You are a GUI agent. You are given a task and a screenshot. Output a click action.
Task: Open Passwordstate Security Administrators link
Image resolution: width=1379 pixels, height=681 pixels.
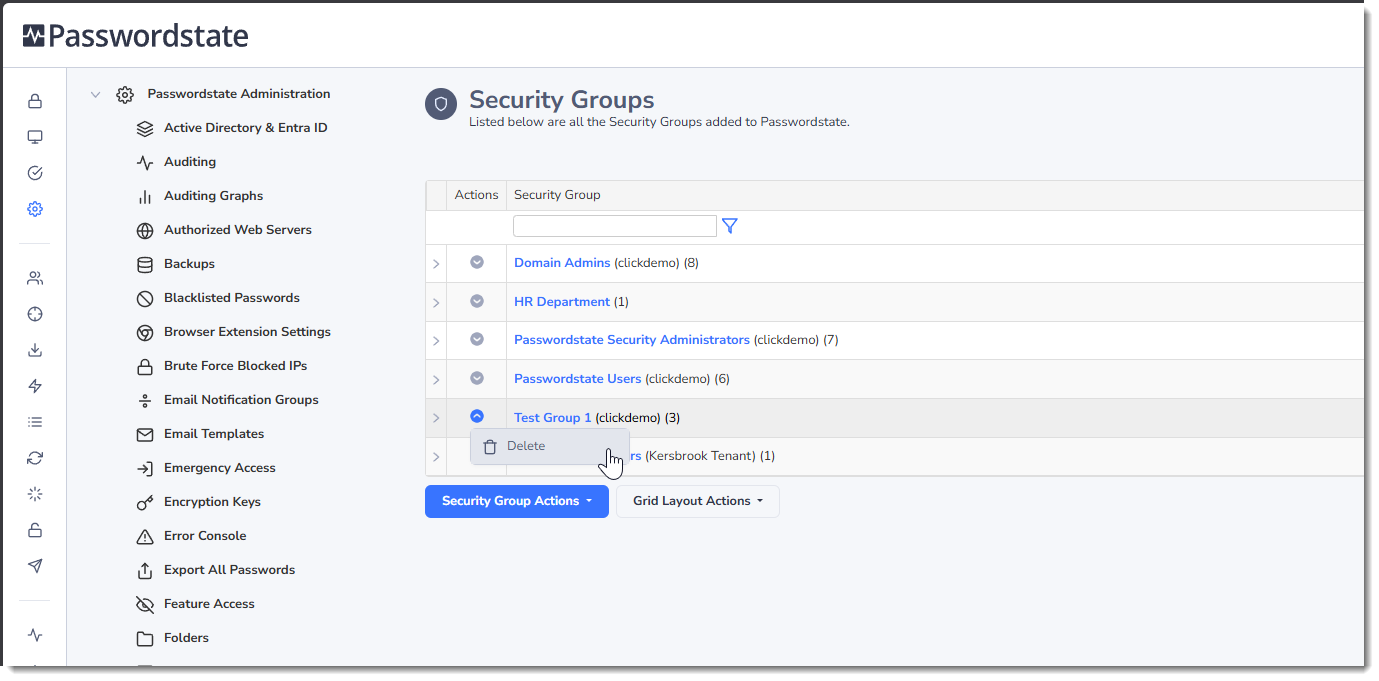point(632,340)
